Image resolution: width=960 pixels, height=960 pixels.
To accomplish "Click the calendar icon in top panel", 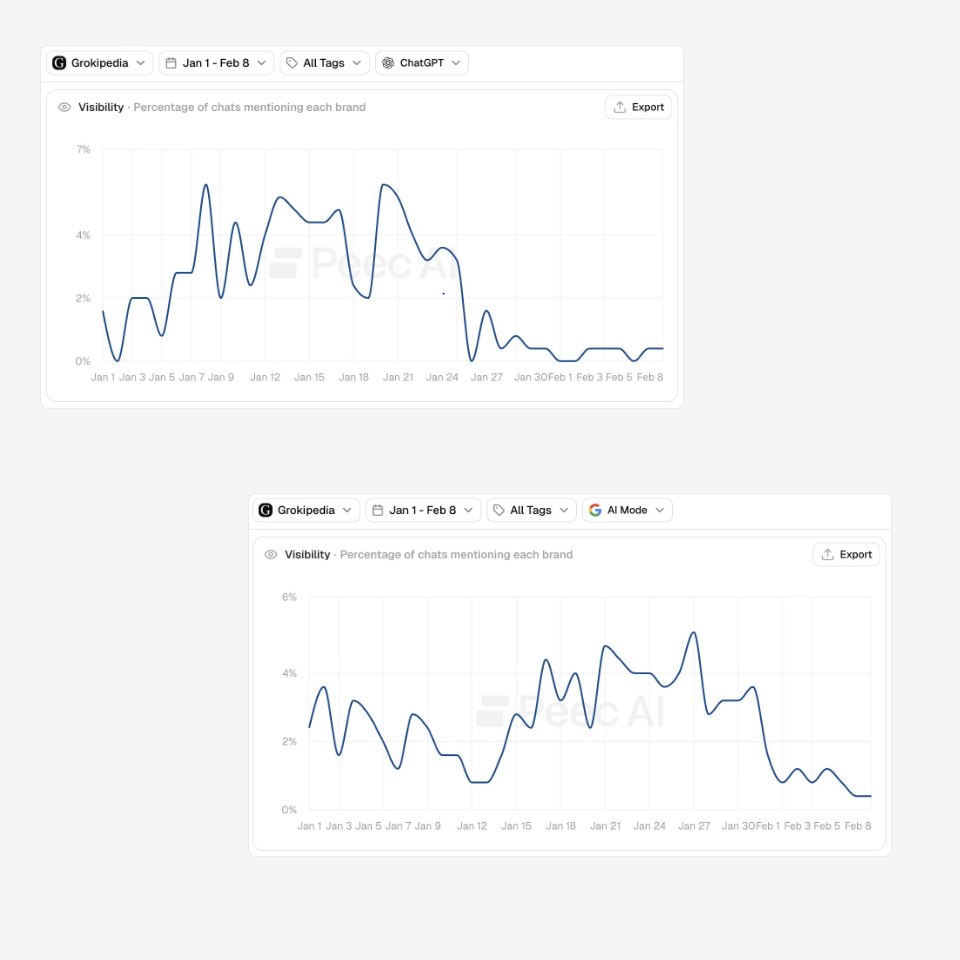I will pos(171,63).
